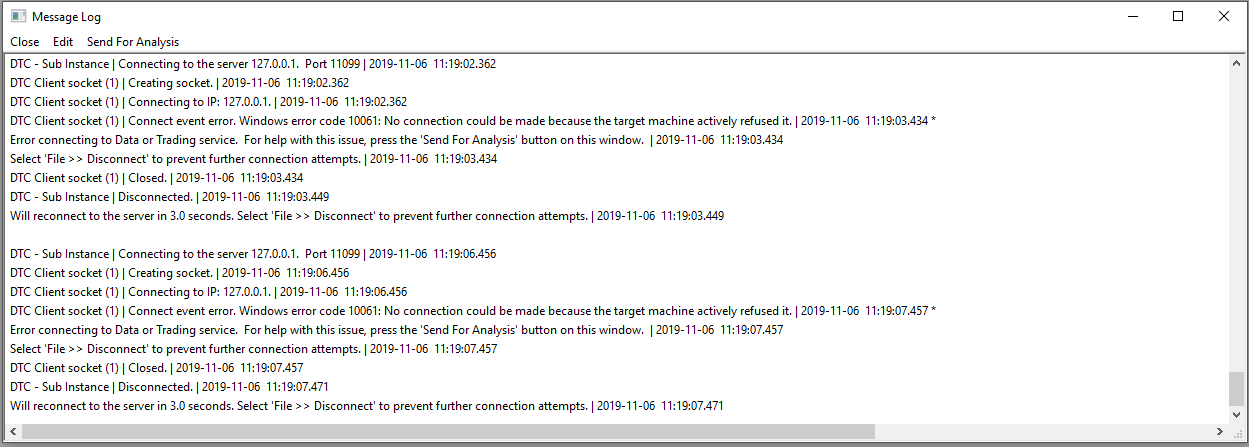Click the vertical scrollbar thumb

coord(1237,388)
